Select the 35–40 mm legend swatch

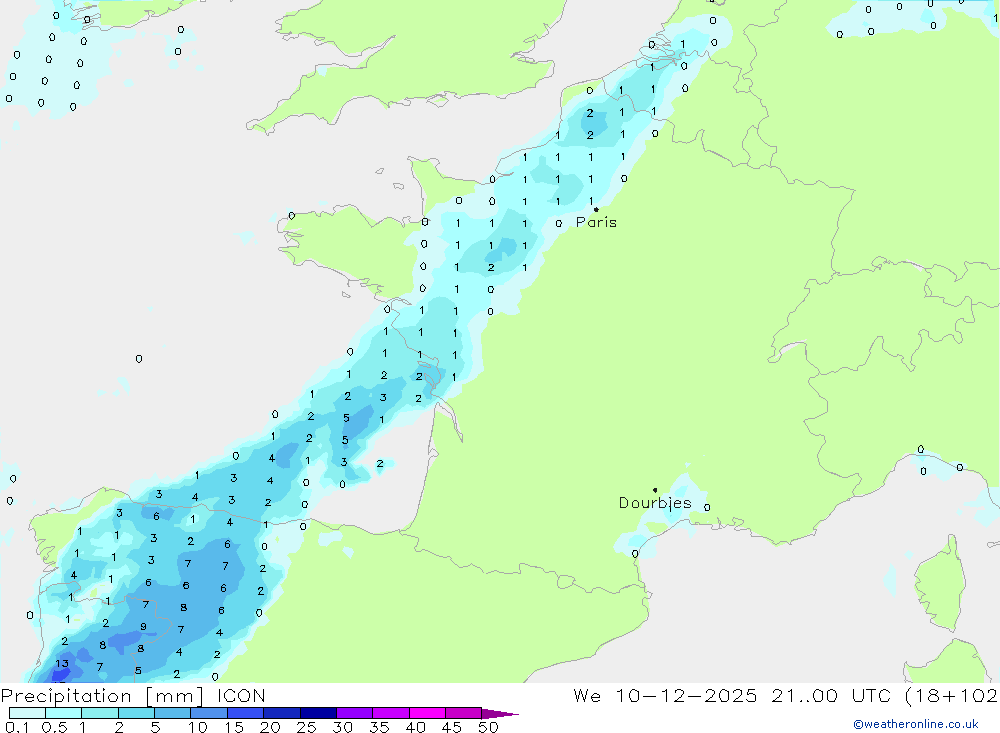[391, 713]
